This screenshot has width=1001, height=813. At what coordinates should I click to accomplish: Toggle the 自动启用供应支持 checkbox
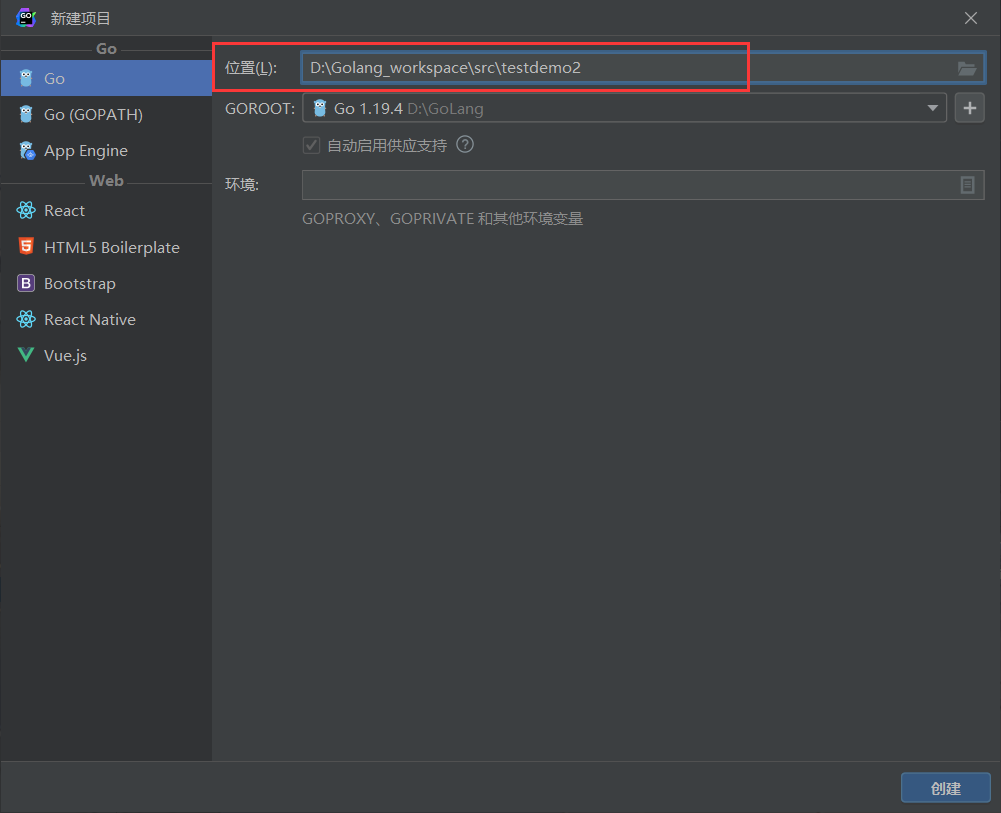click(311, 146)
